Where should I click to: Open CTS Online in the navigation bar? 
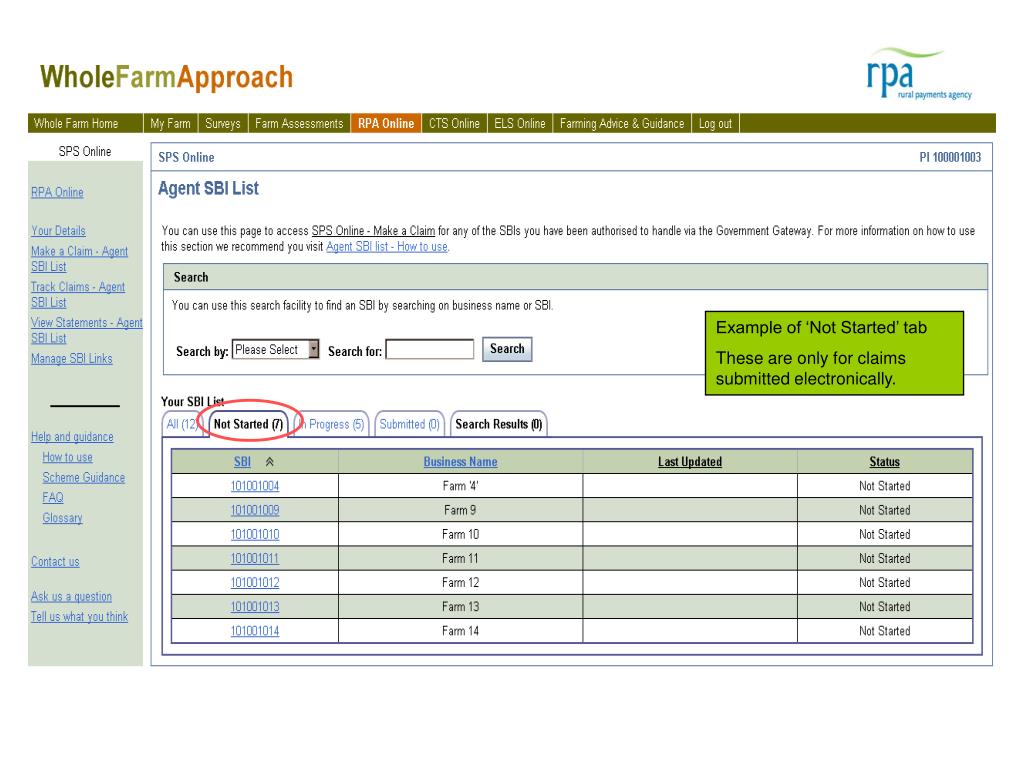[x=454, y=123]
